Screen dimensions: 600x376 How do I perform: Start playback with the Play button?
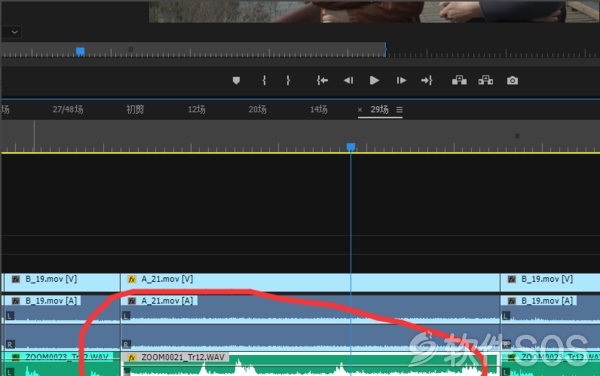pyautogui.click(x=374, y=80)
